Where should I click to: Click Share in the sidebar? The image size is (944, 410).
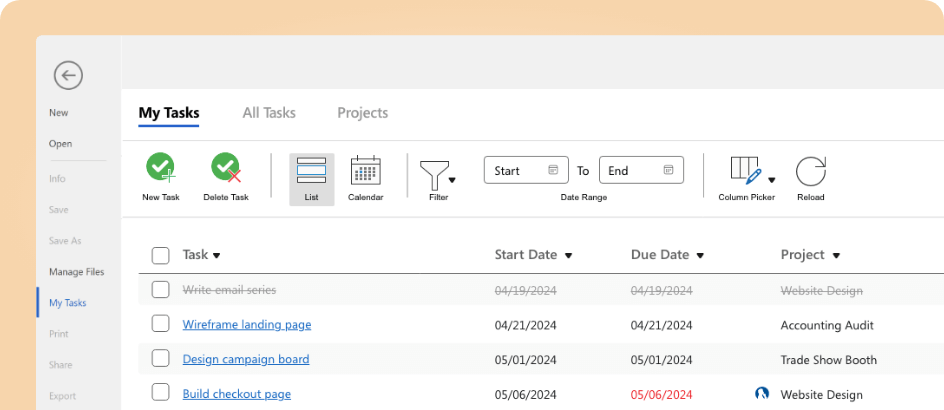(61, 365)
